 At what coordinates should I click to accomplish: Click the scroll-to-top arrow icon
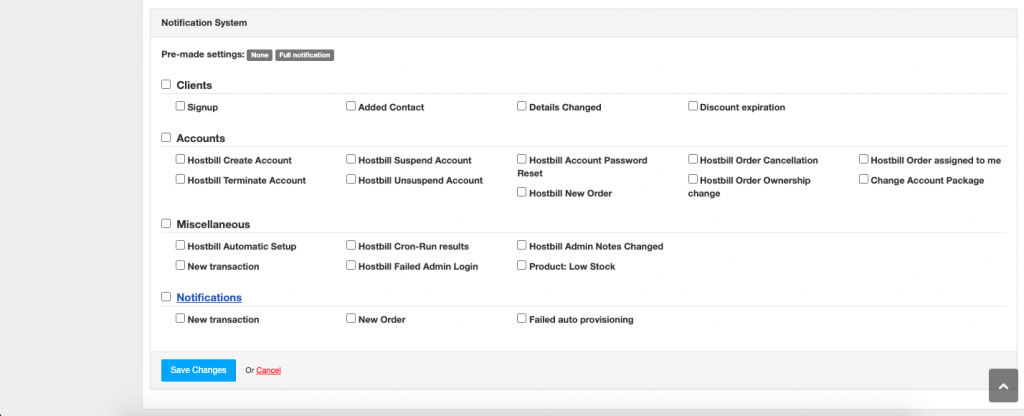click(1003, 385)
